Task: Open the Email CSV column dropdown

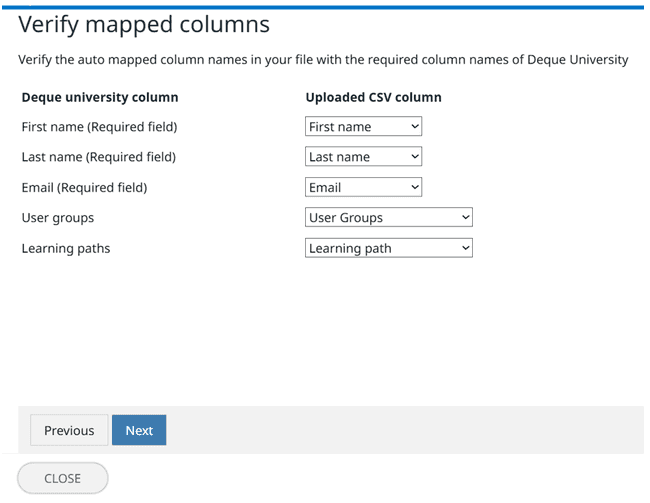Action: click(363, 187)
